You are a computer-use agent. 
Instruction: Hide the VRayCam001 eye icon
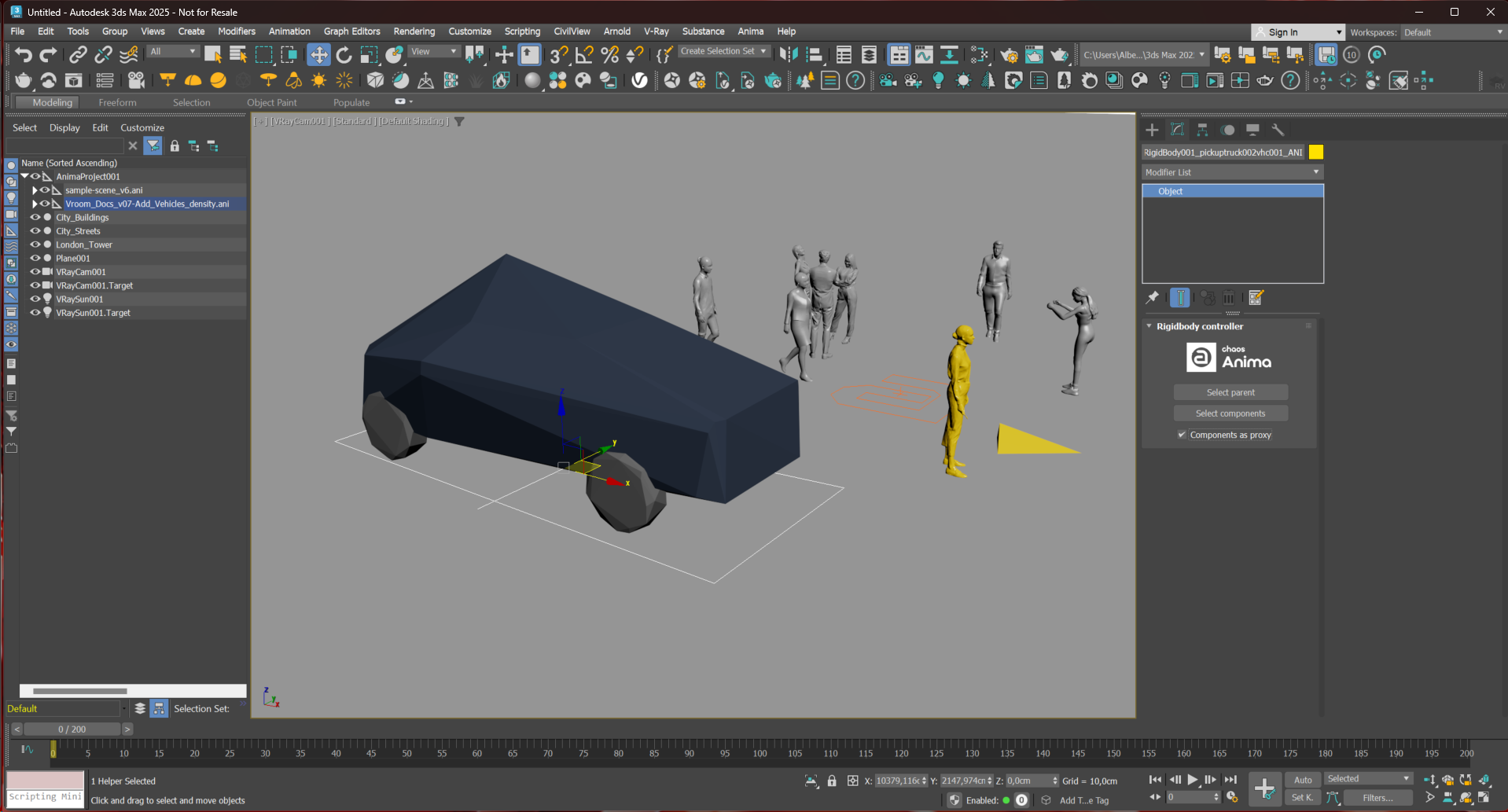35,272
